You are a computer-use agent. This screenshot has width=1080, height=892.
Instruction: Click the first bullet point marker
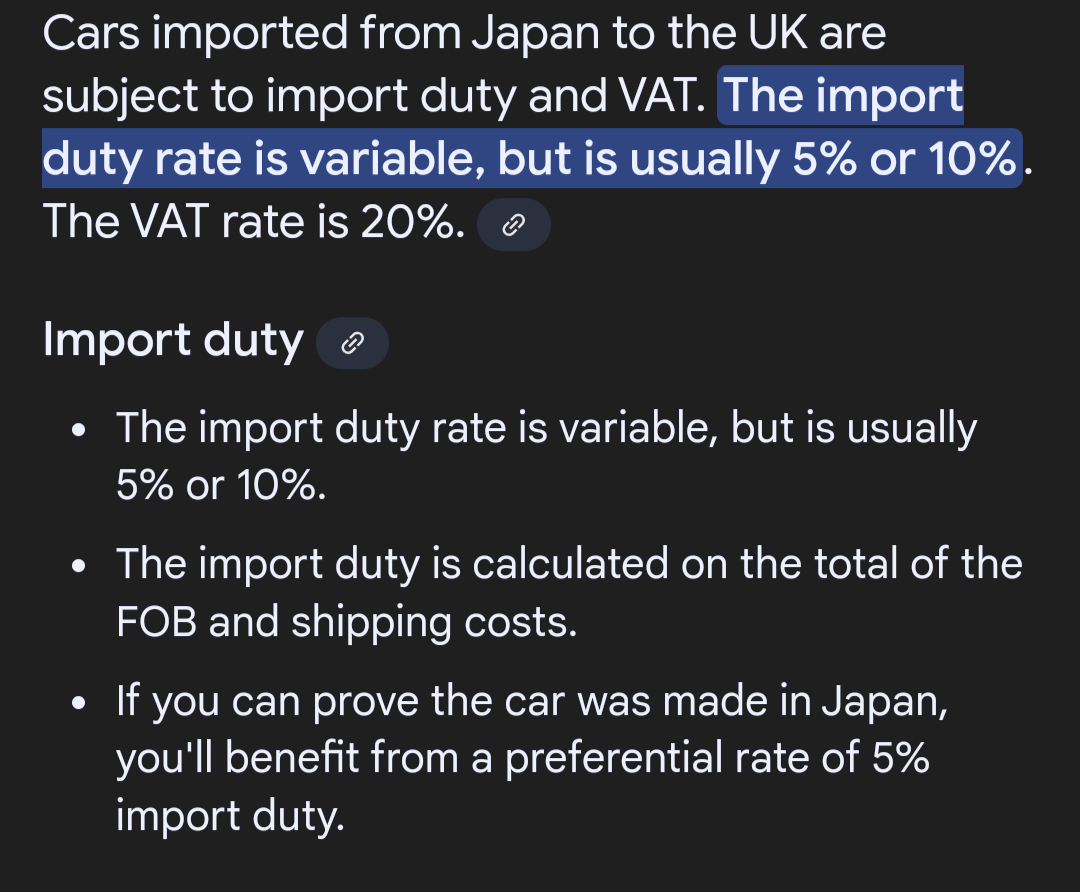tap(79, 431)
